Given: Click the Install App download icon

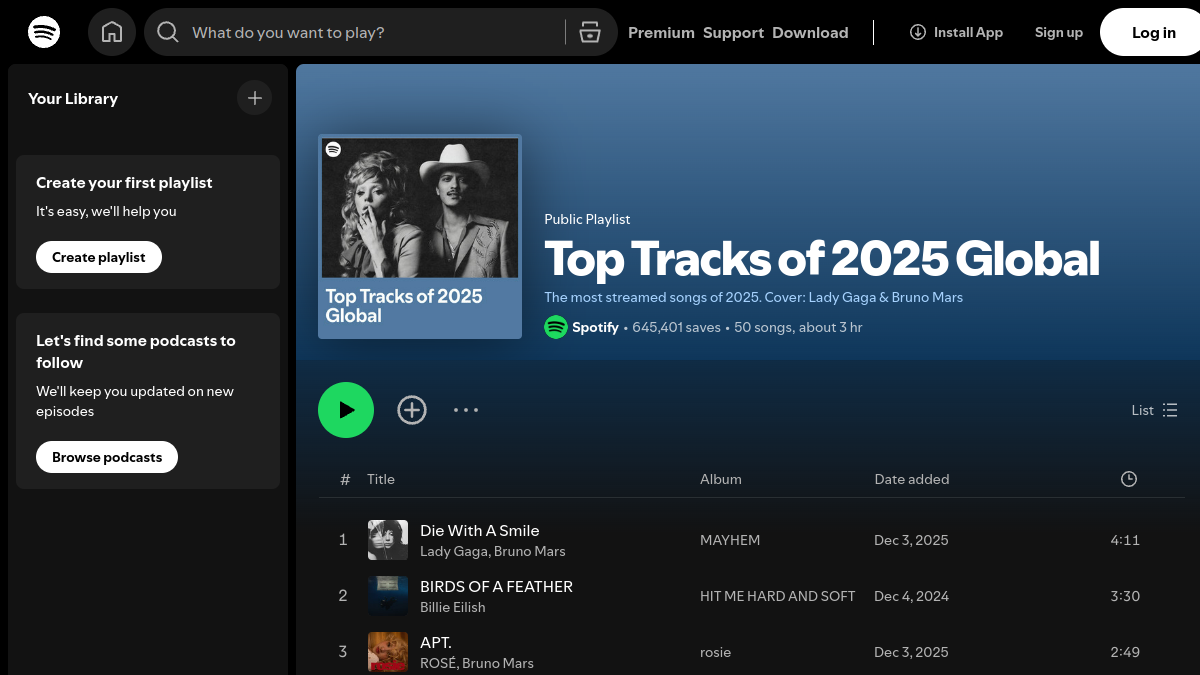Looking at the screenshot, I should point(917,32).
